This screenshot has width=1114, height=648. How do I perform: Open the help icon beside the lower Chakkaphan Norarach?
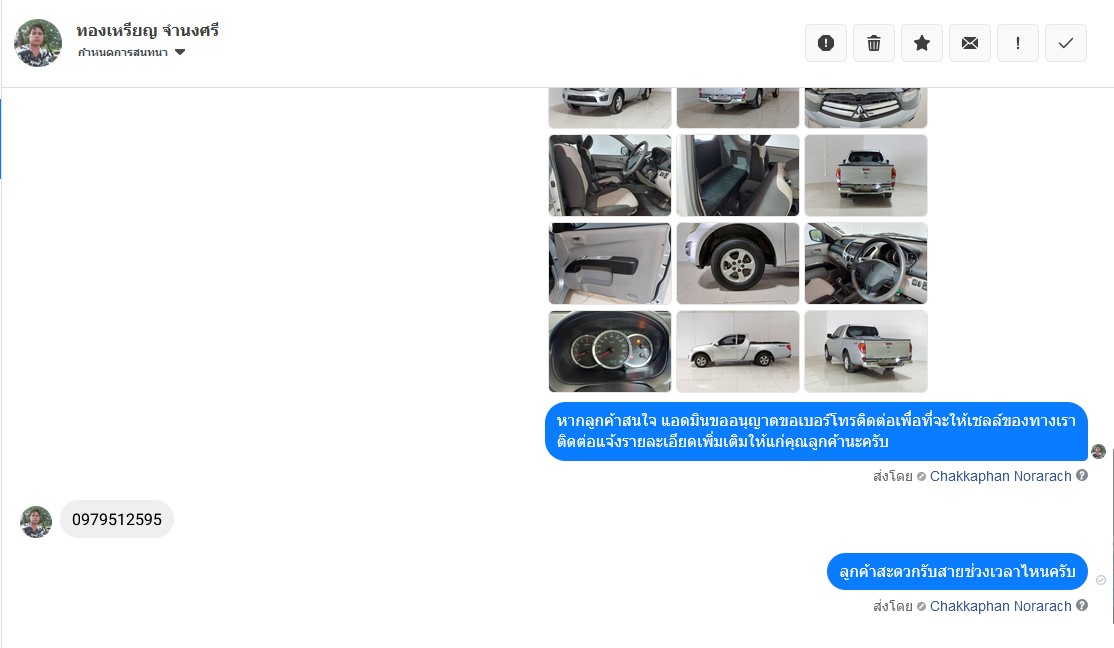click(x=1082, y=605)
